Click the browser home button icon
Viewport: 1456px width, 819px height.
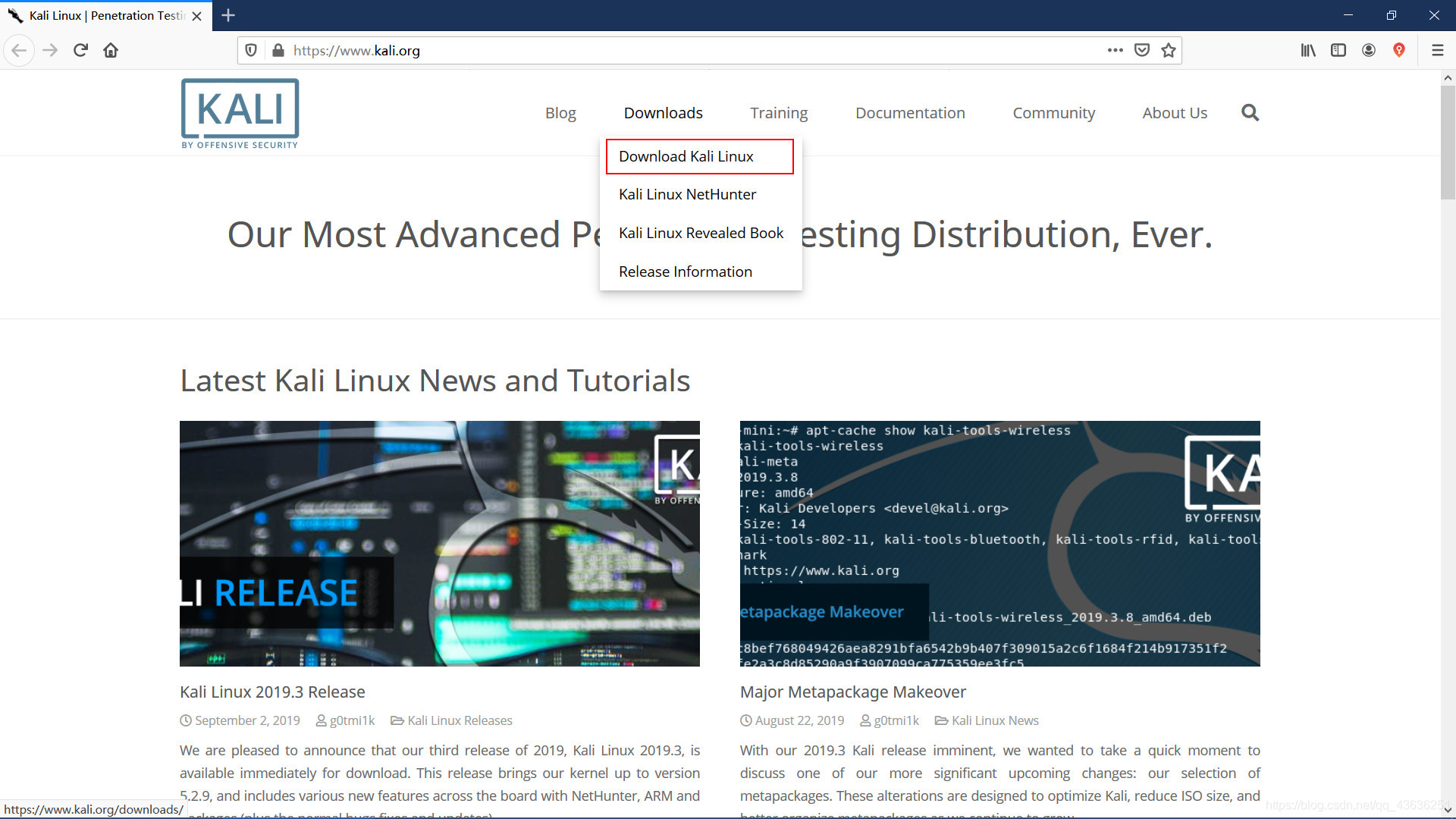(112, 50)
